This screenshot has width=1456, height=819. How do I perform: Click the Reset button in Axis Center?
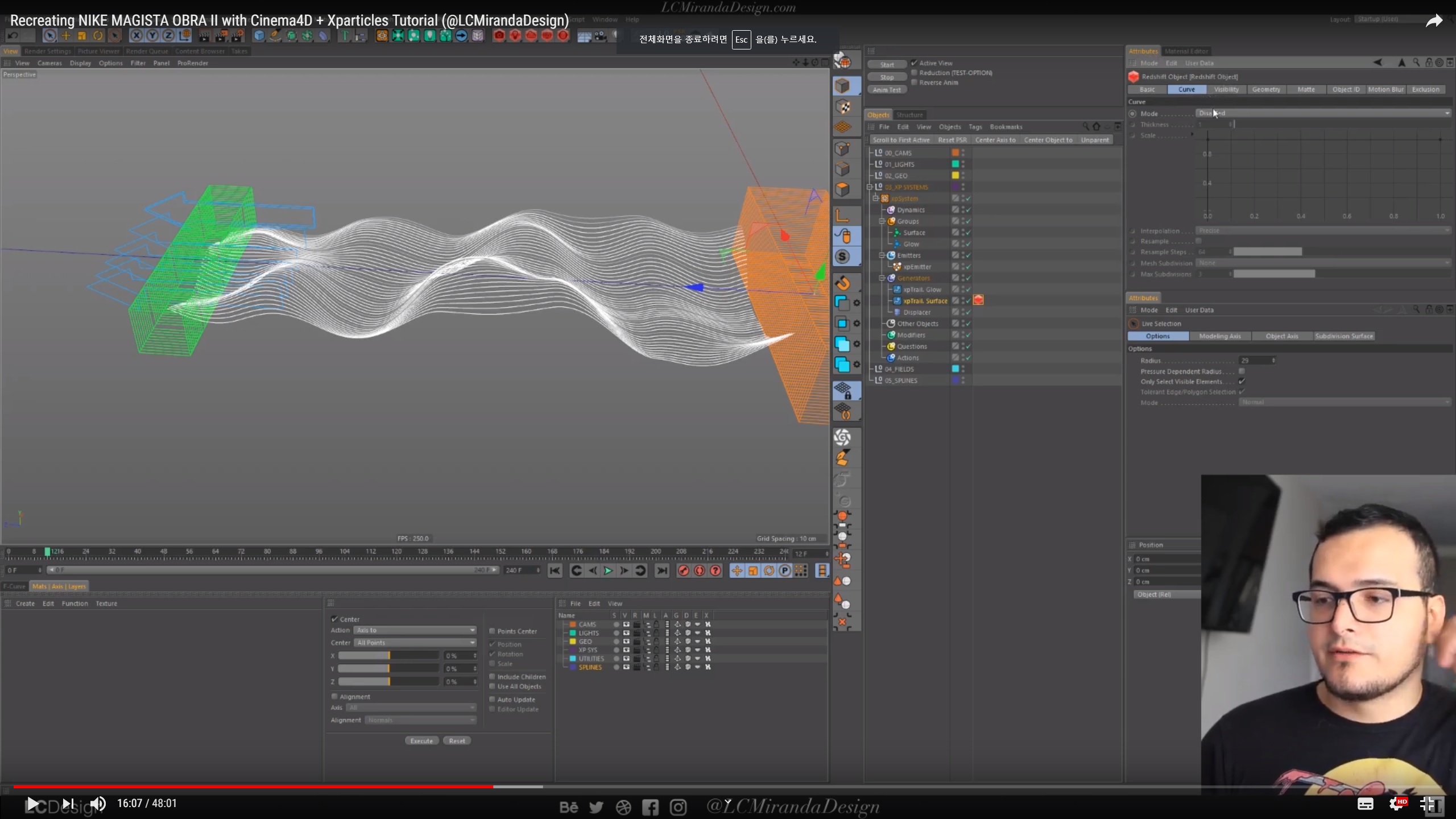[x=457, y=741]
